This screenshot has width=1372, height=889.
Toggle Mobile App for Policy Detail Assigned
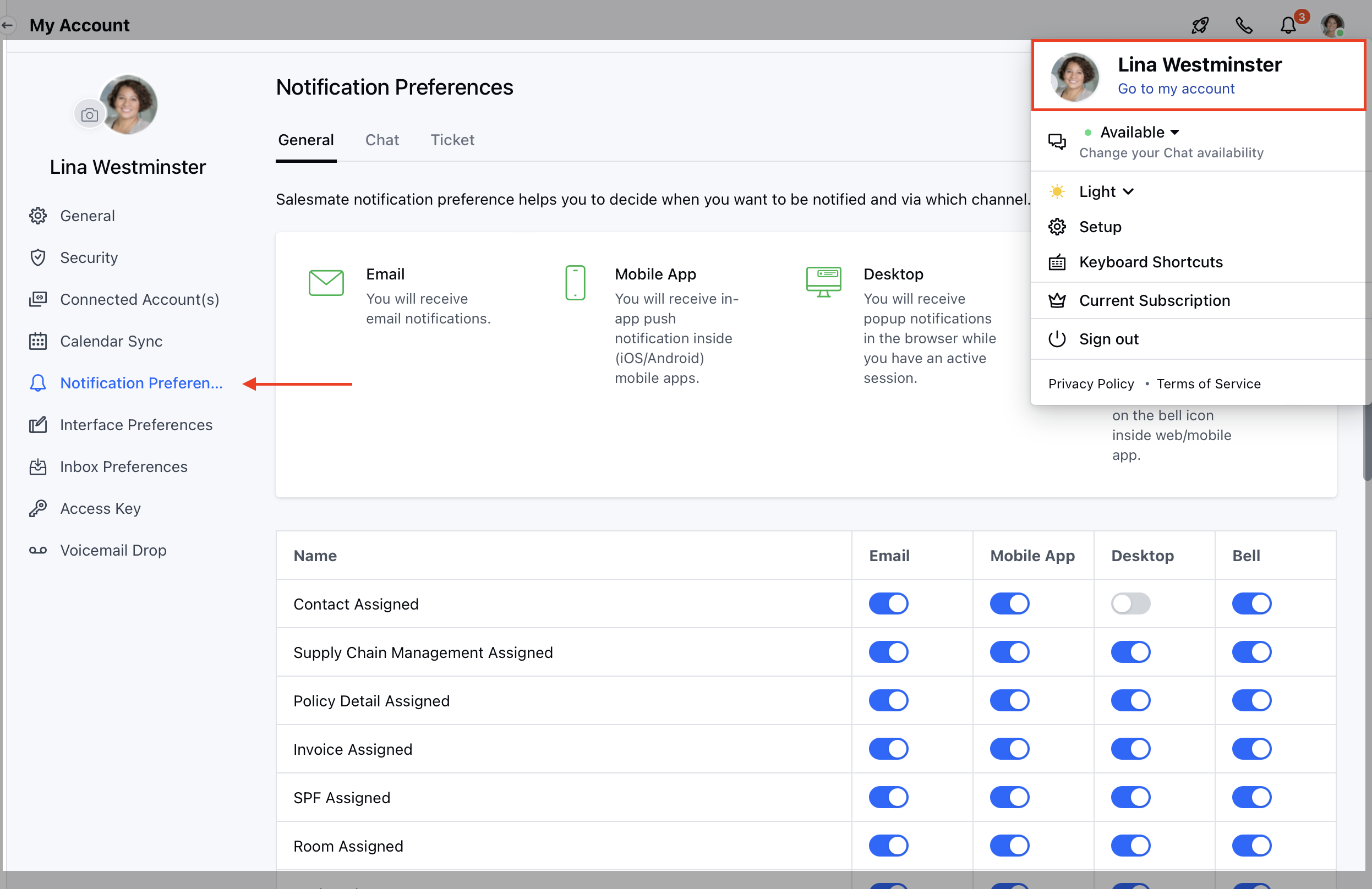tap(1009, 701)
